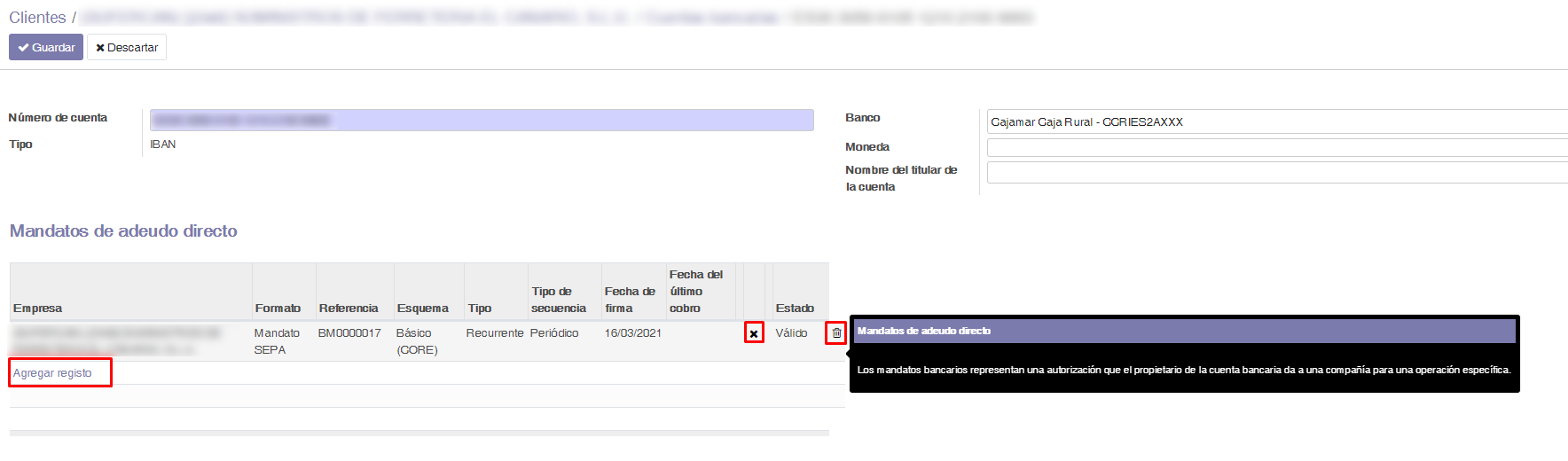Click the X cancel icon in mandate row
The width and height of the screenshot is (1568, 461).
pos(754,333)
